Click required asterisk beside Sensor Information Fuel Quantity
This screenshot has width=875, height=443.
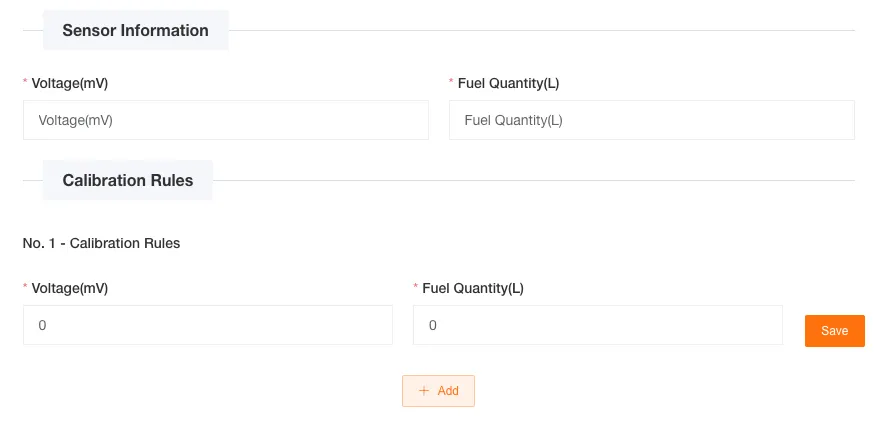click(x=451, y=84)
